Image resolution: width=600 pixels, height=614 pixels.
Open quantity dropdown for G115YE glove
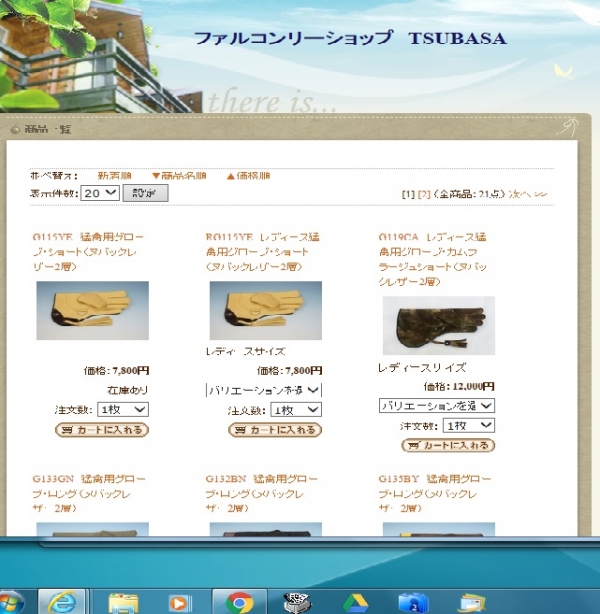[124, 410]
